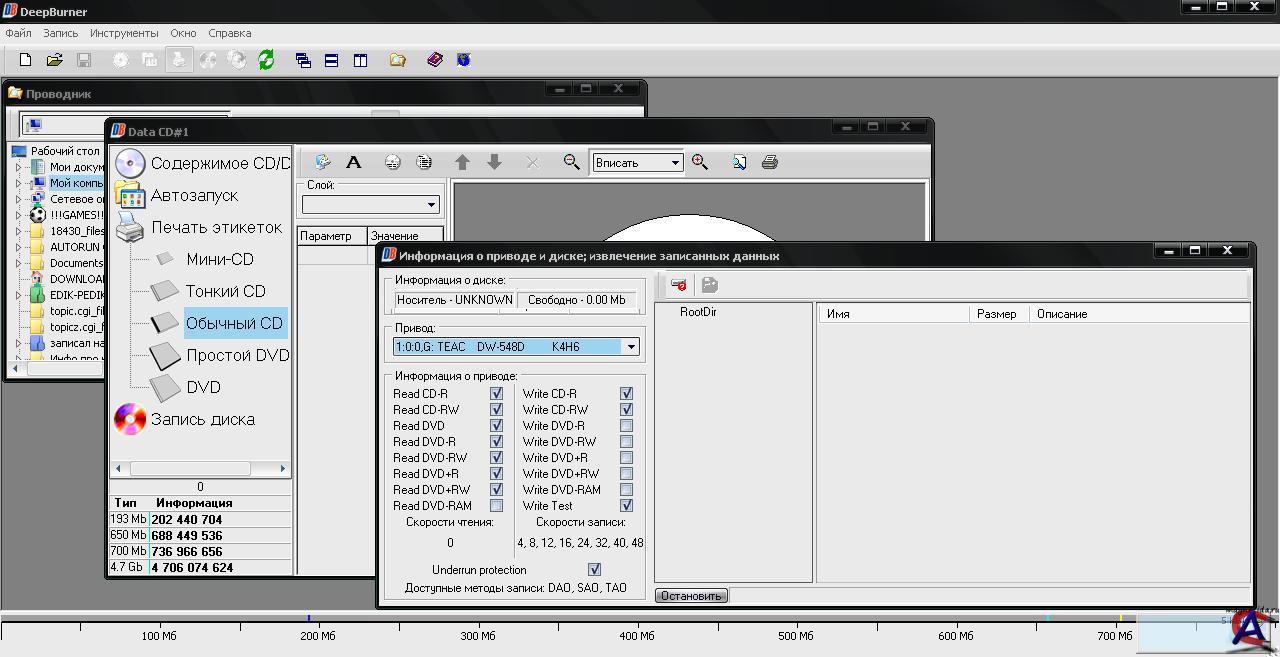Click the printer icon in label toolbar
Screen dimensions: 1280x657
tap(769, 162)
